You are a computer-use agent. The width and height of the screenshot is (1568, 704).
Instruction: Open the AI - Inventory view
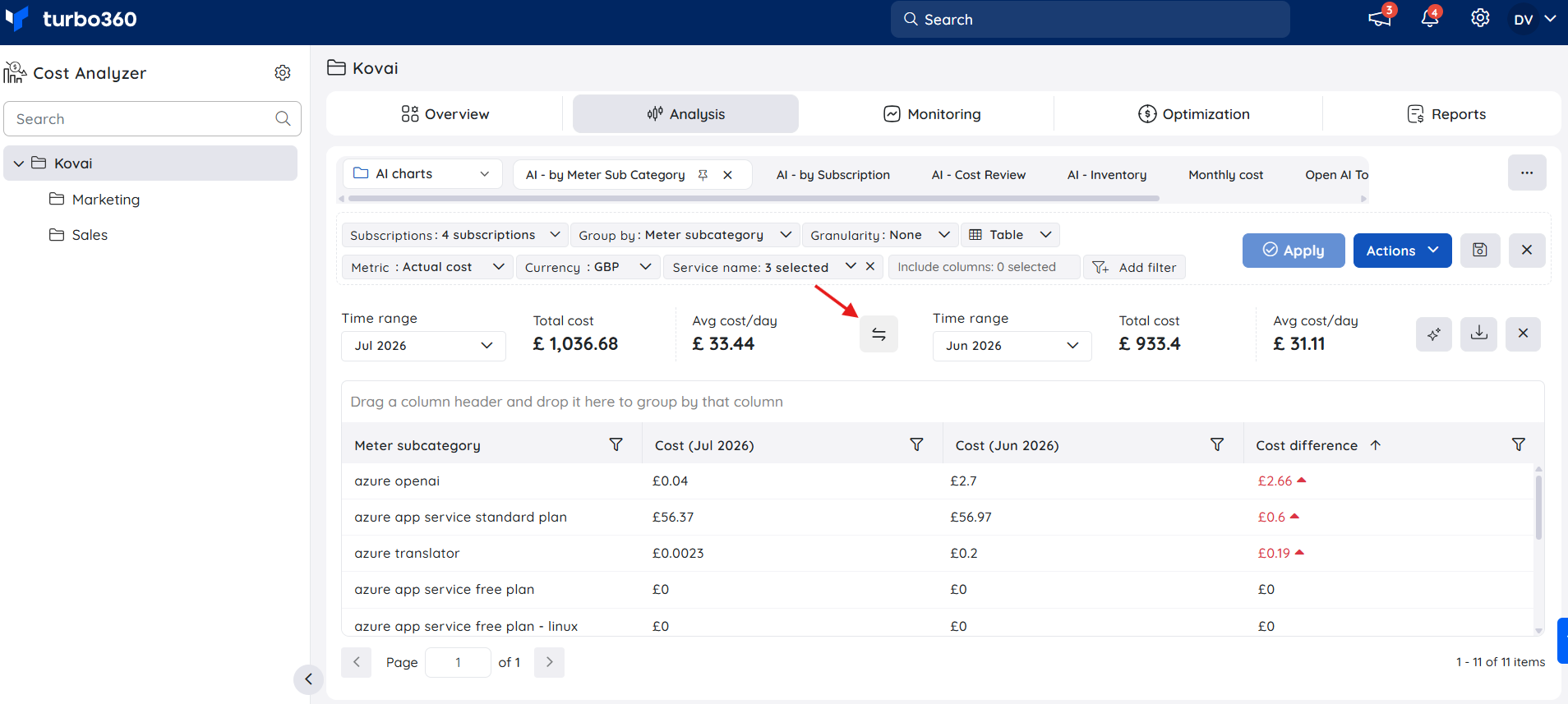tap(1106, 175)
